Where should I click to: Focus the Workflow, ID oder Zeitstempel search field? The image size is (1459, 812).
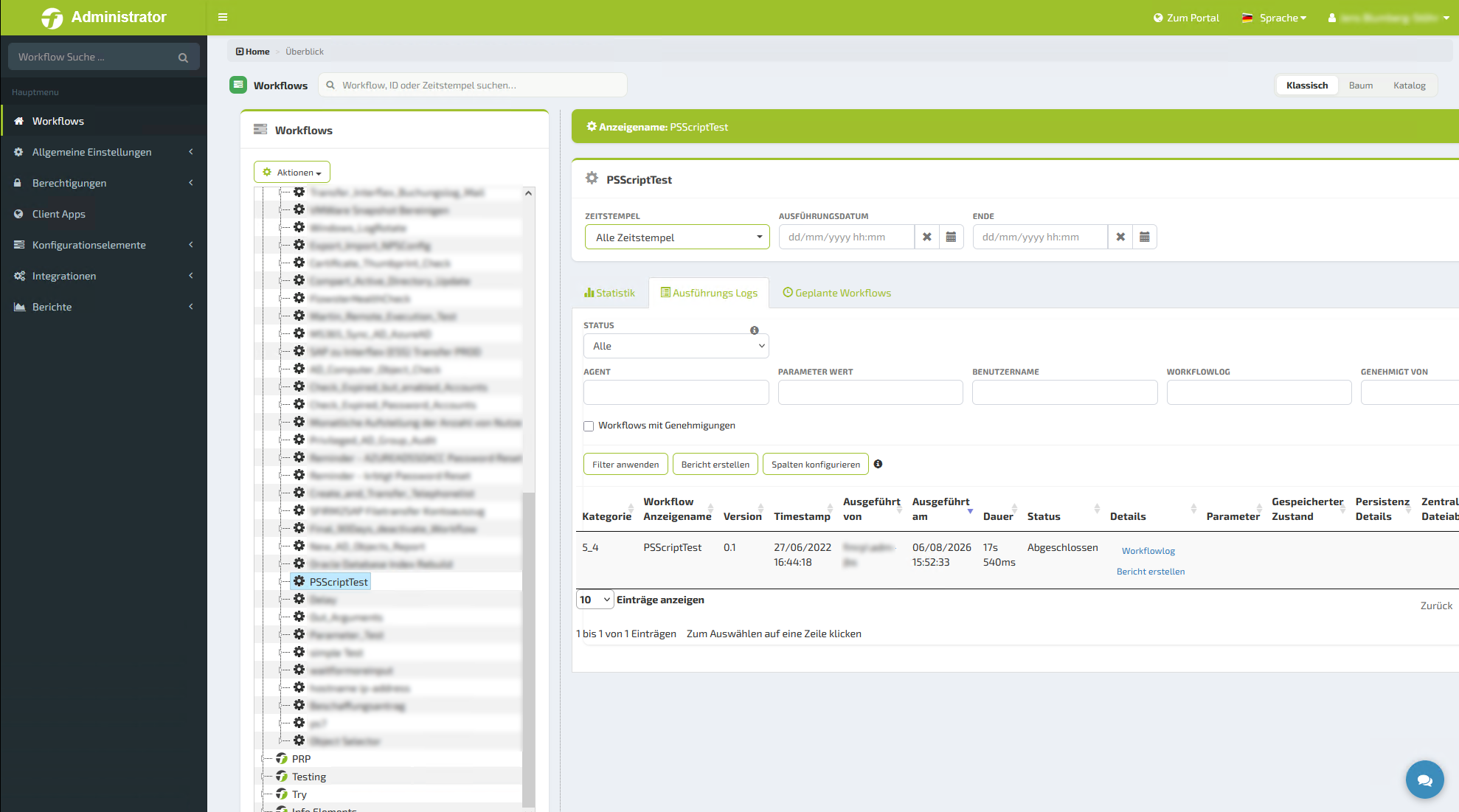click(x=473, y=85)
